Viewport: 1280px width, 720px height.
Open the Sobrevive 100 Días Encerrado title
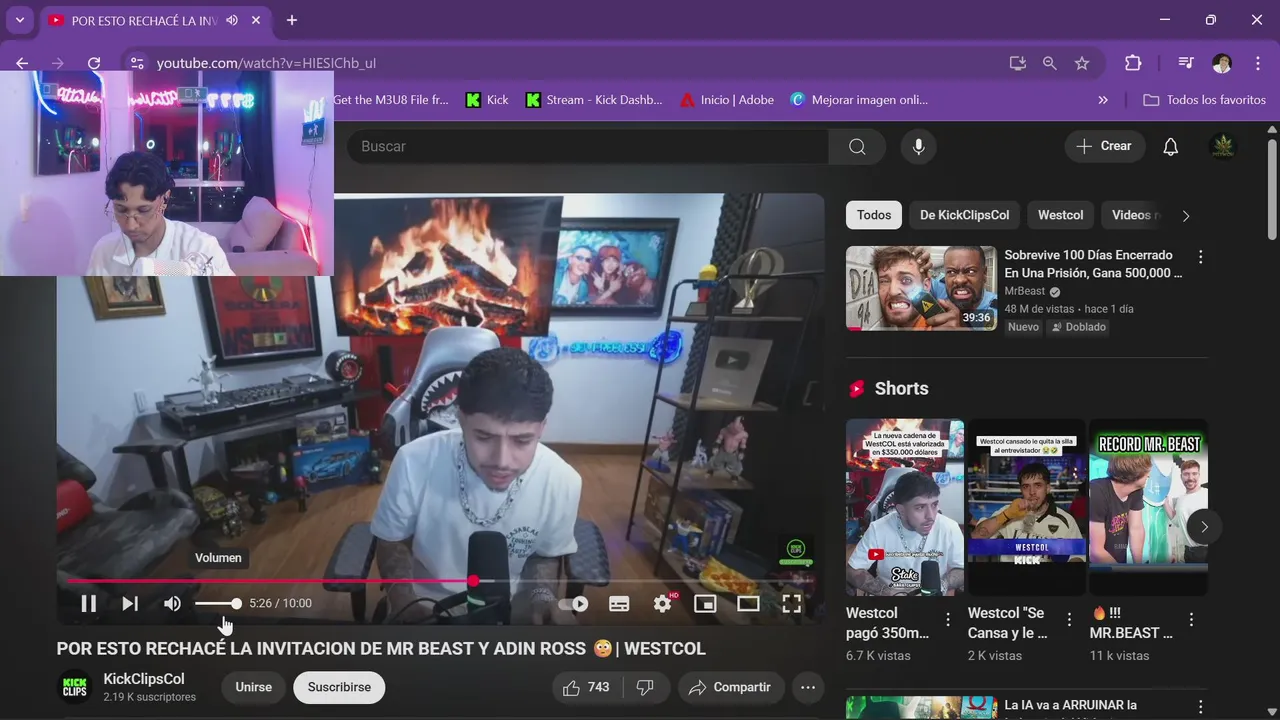click(1093, 264)
